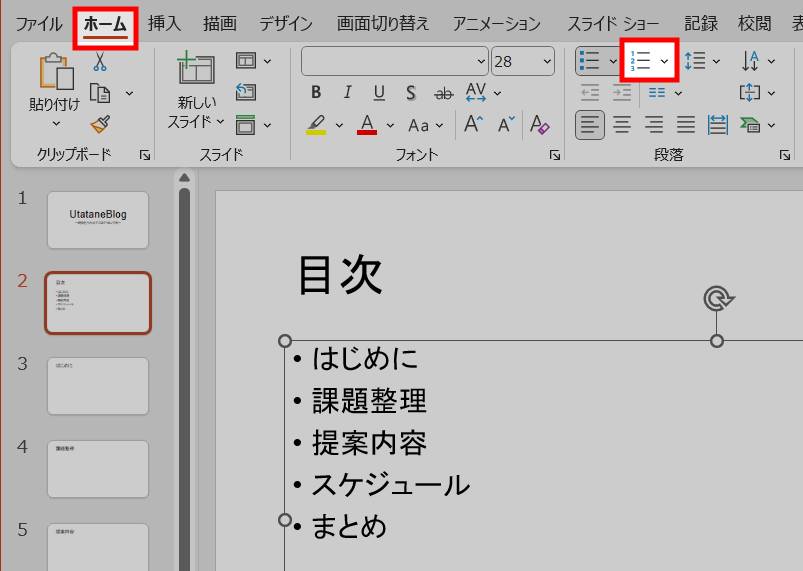
Task: Open the Font (フォント) dialog launcher
Action: [x=555, y=155]
